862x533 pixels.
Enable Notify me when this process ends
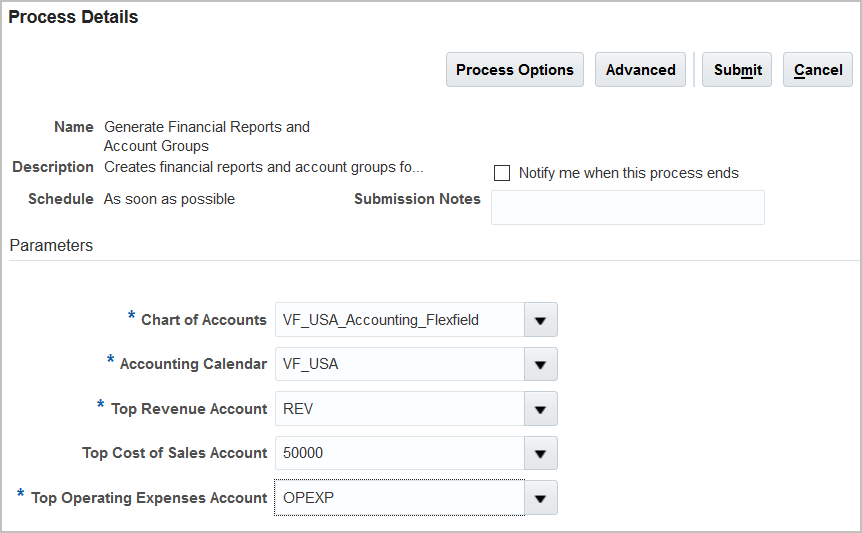pyautogui.click(x=502, y=173)
